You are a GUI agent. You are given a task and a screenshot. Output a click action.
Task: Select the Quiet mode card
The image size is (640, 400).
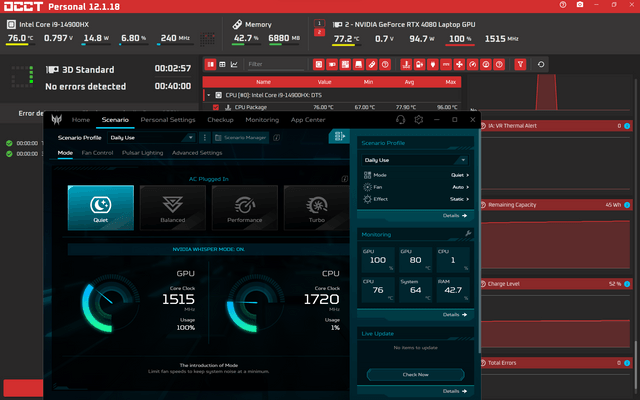pyautogui.click(x=101, y=208)
